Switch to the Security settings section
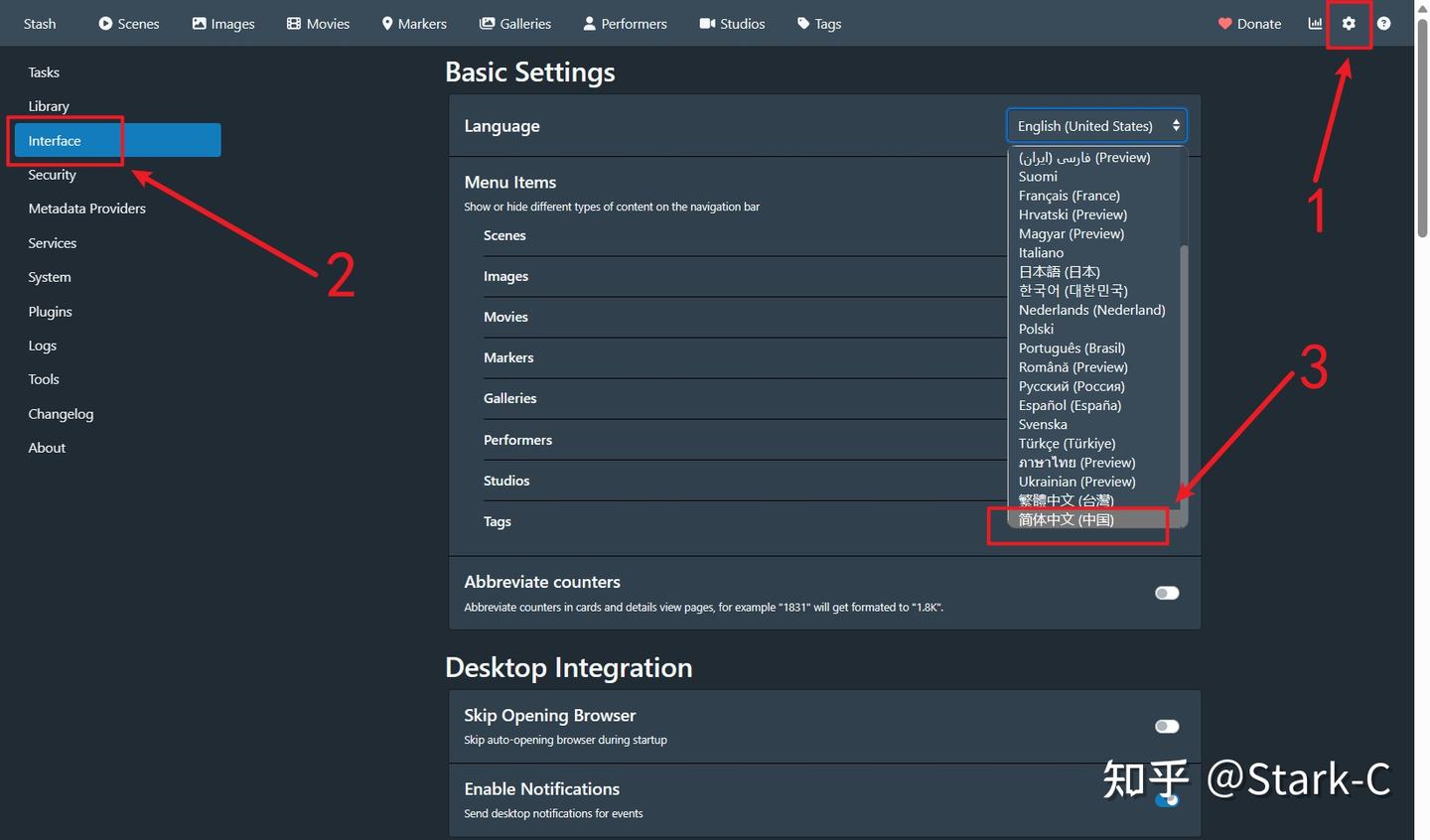The image size is (1430, 840). (52, 174)
